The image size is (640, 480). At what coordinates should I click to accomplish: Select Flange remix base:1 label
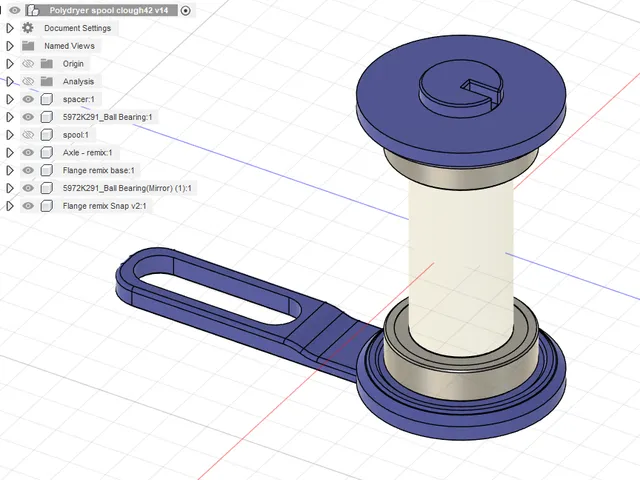click(x=98, y=171)
